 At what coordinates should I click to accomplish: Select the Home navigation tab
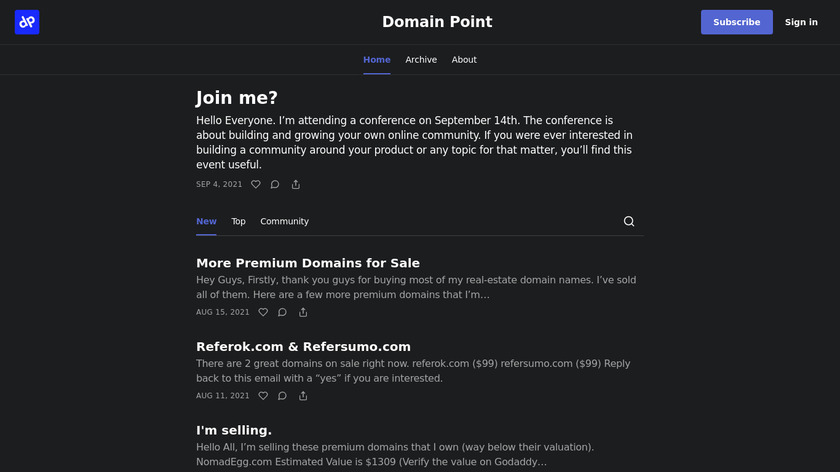tap(377, 60)
